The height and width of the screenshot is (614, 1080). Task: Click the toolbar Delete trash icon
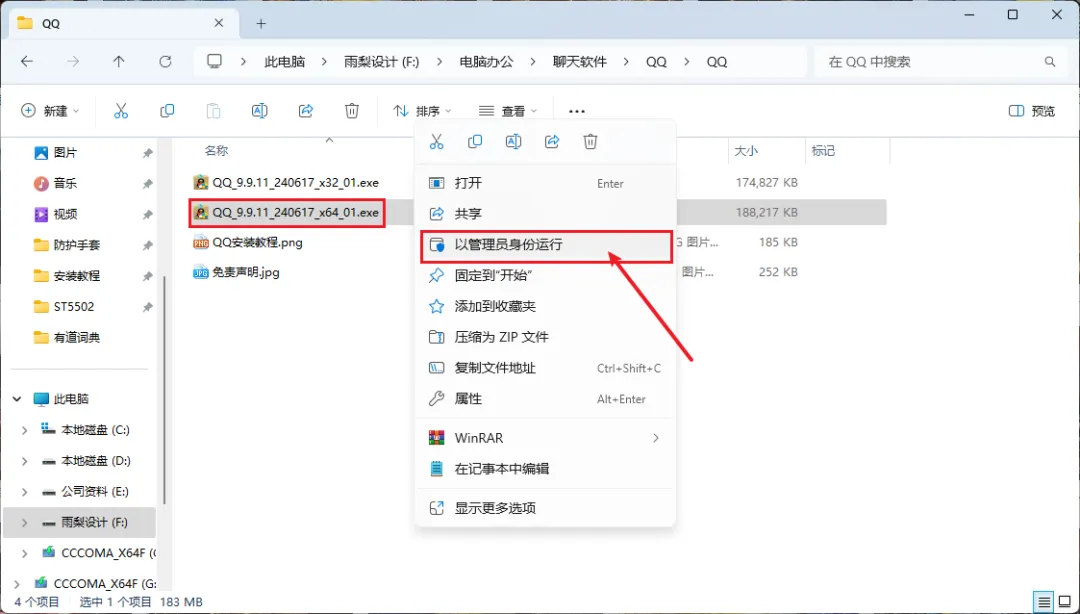pyautogui.click(x=352, y=111)
